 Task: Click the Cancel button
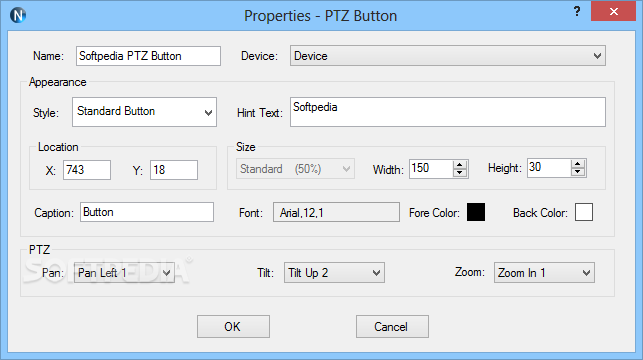tap(392, 326)
